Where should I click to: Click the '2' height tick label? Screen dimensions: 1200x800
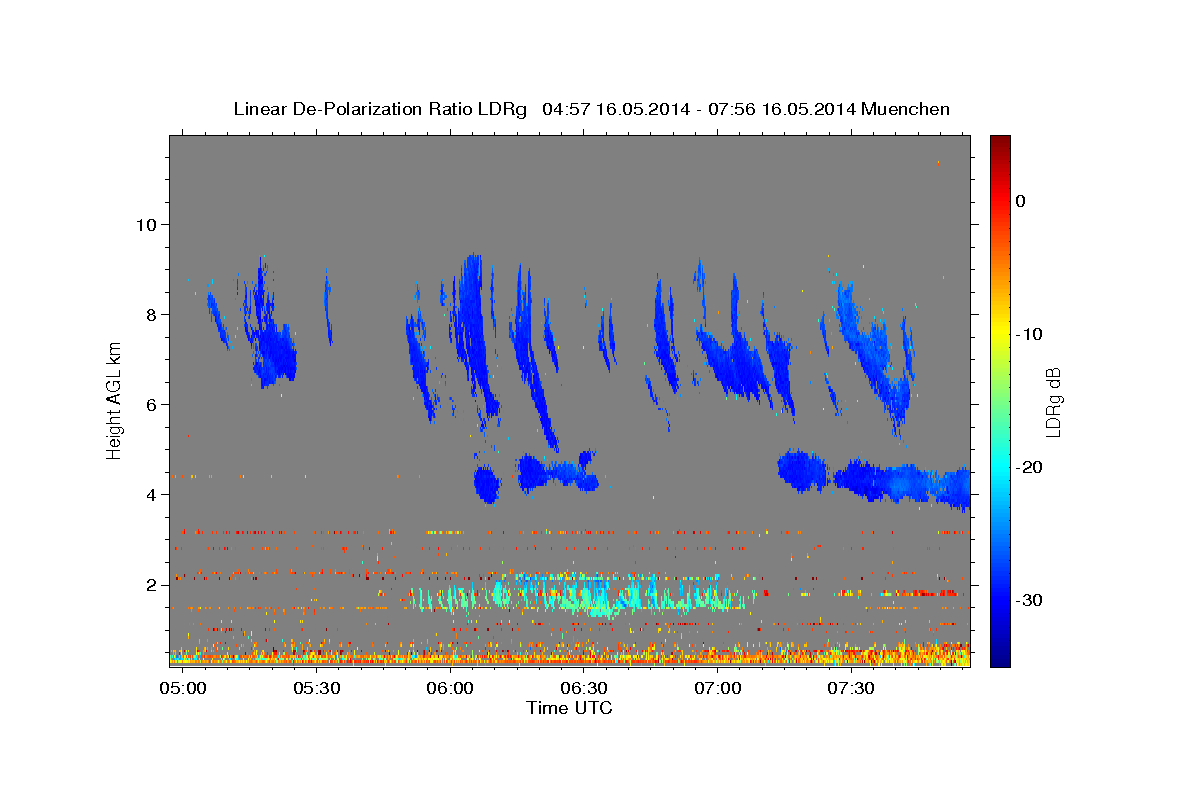coord(151,584)
